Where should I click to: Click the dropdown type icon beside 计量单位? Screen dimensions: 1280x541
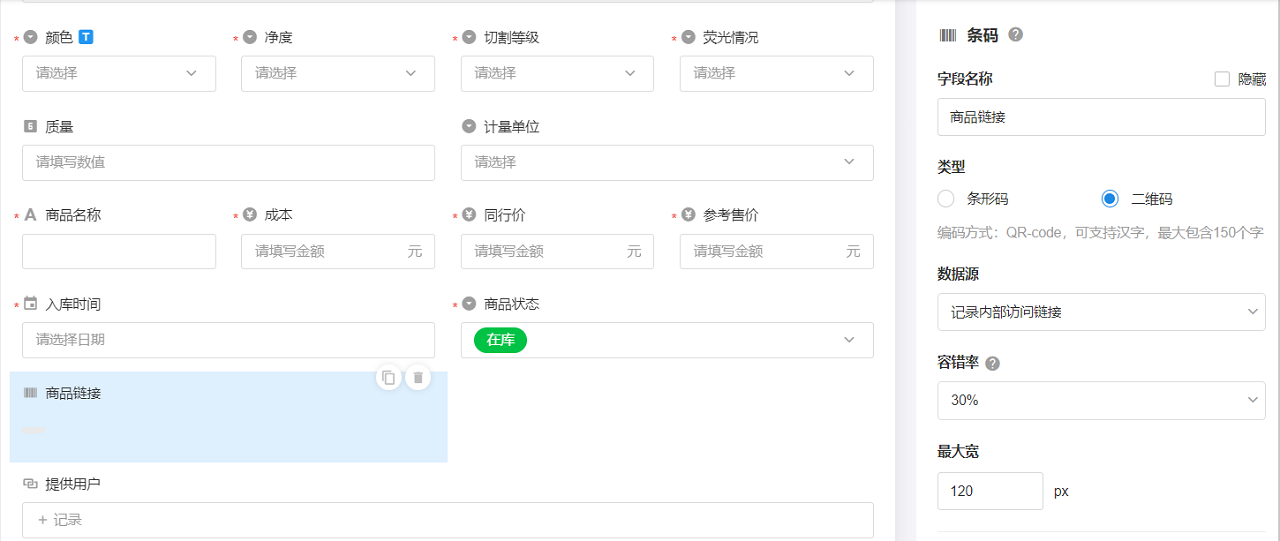point(469,126)
